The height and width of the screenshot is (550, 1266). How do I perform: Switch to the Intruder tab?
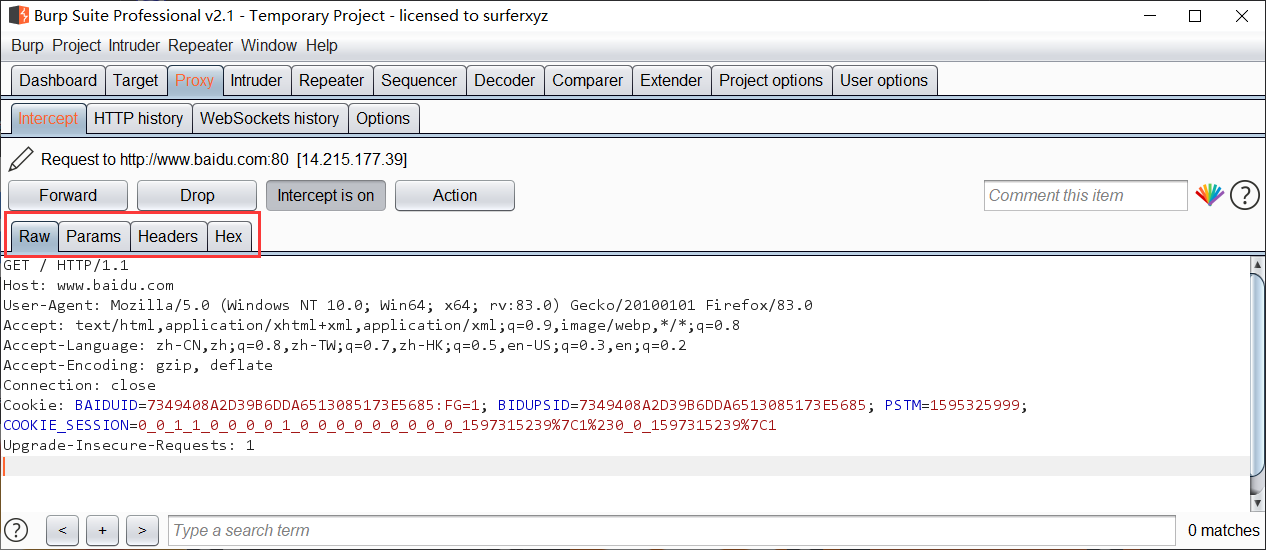click(x=256, y=81)
